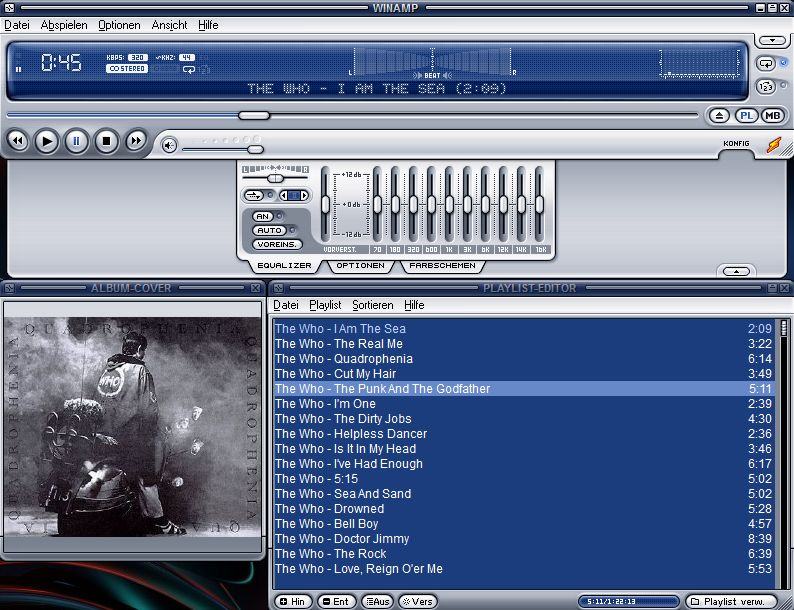Click the song seek bar handle

tap(254, 115)
